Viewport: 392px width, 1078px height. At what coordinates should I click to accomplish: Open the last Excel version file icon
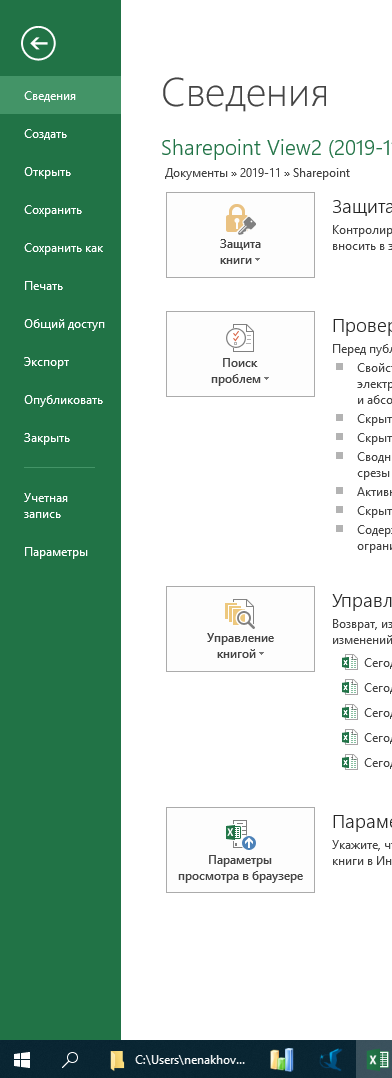click(350, 762)
